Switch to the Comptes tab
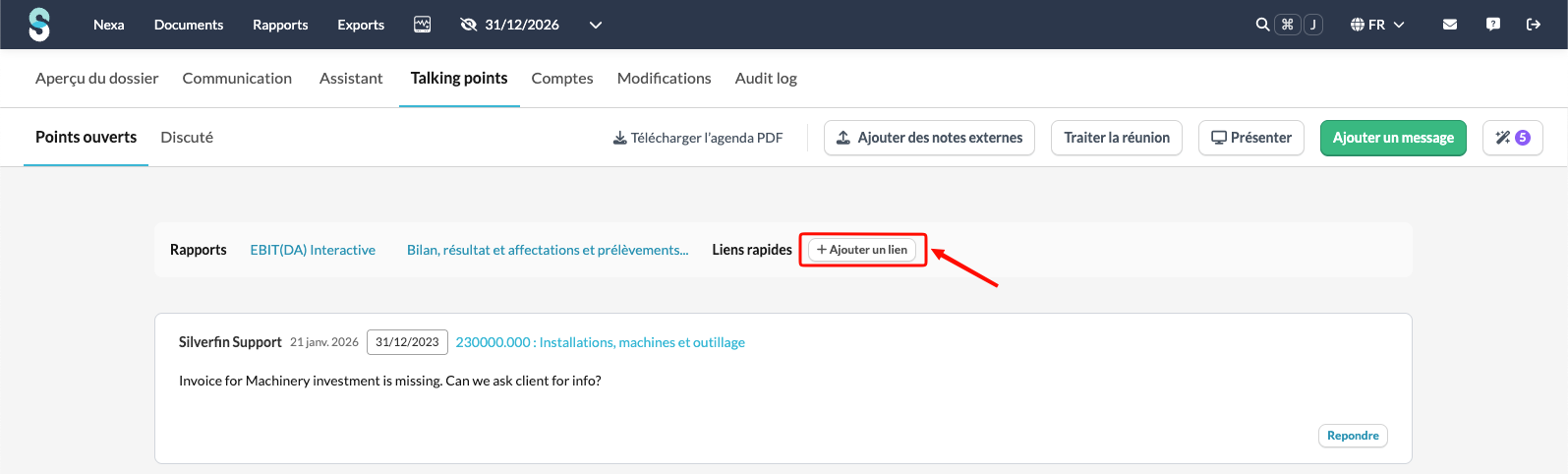The width and height of the screenshot is (1568, 474). pyautogui.click(x=562, y=78)
